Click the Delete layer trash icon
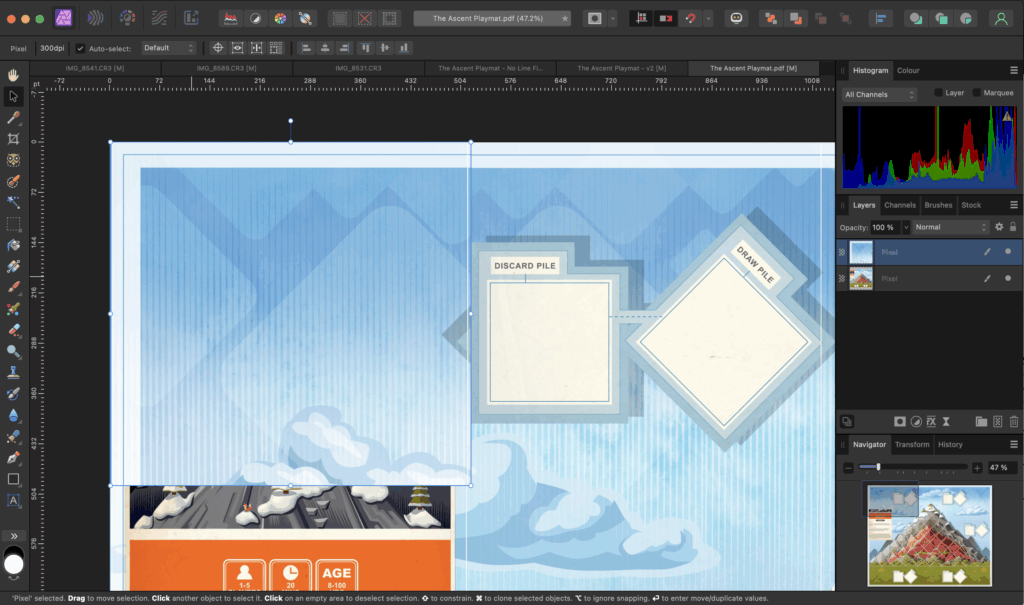 click(1014, 421)
